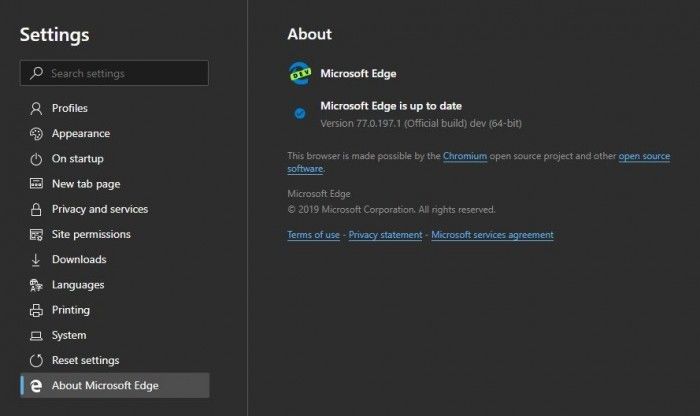The height and width of the screenshot is (416, 700).
Task: Select On startup in sidebar
Action: [x=115, y=159]
